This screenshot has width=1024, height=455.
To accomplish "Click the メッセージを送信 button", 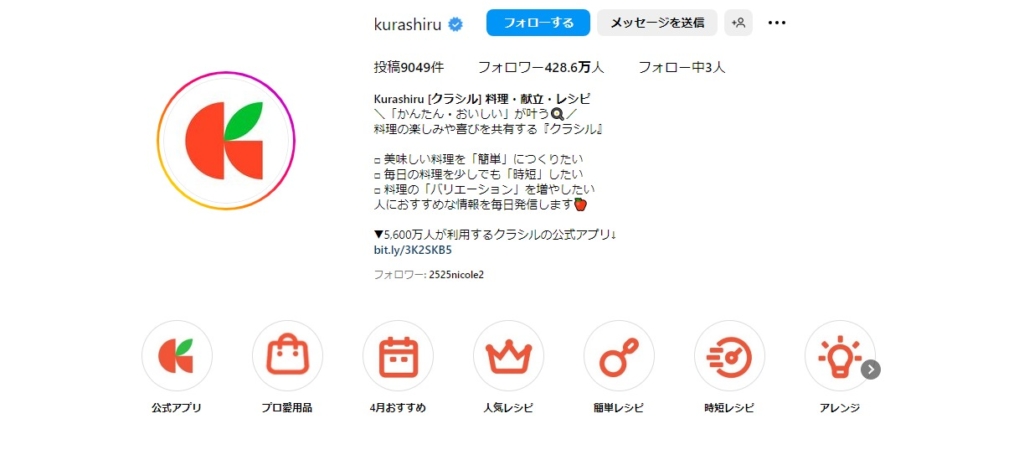I will coord(657,23).
